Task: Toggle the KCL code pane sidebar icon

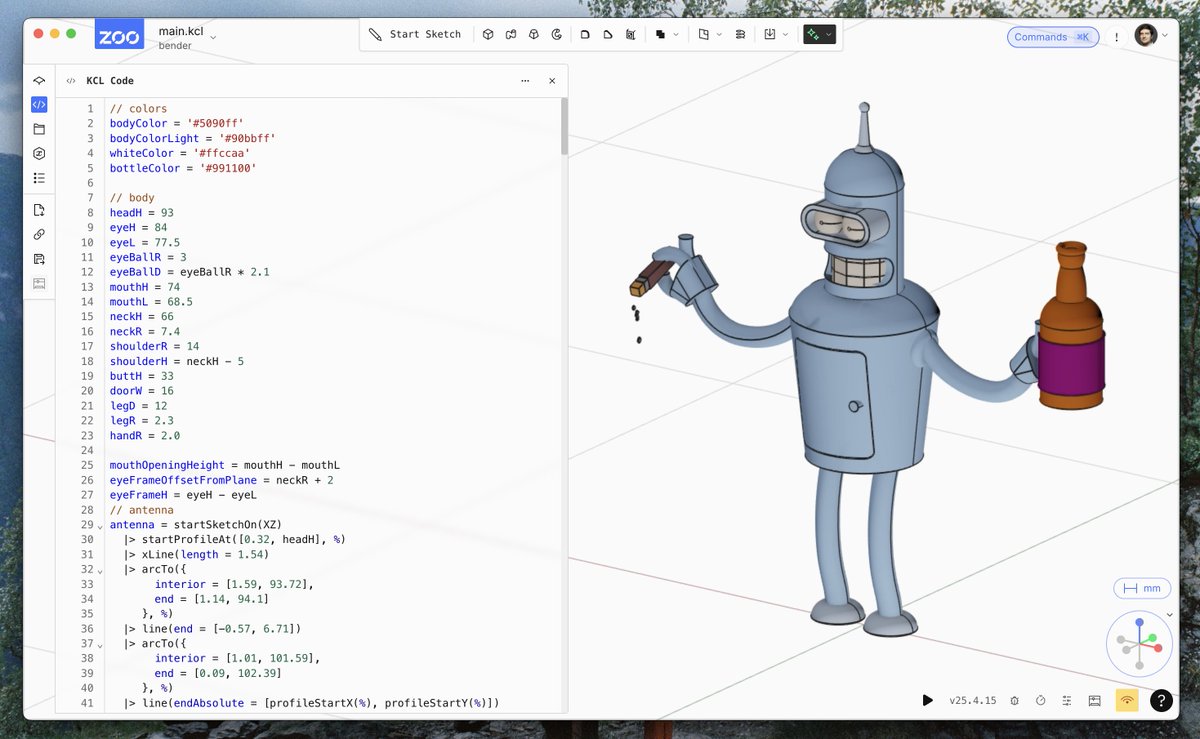Action: 39,104
